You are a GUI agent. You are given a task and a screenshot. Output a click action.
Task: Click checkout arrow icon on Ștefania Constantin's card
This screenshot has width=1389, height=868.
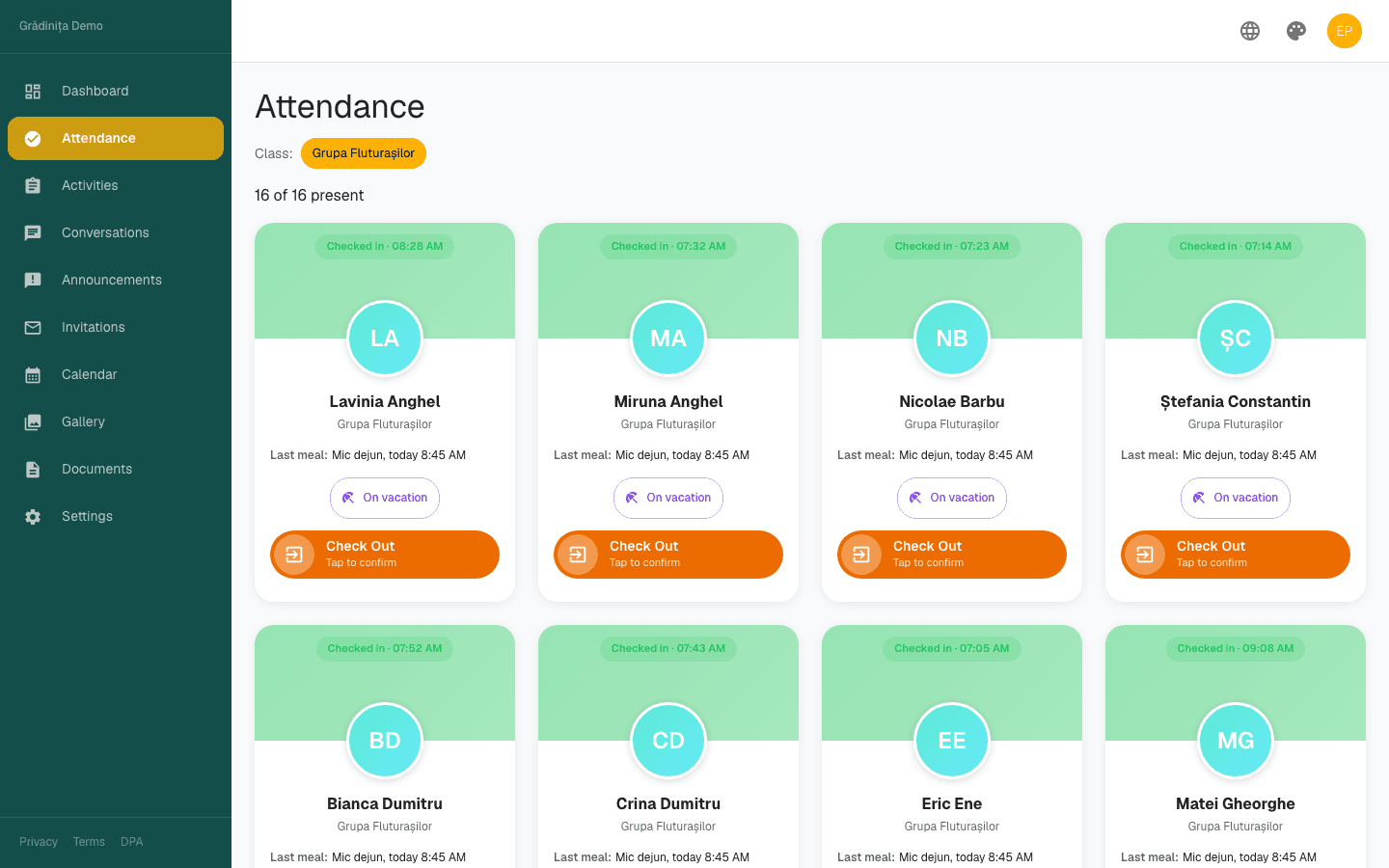tap(1145, 555)
